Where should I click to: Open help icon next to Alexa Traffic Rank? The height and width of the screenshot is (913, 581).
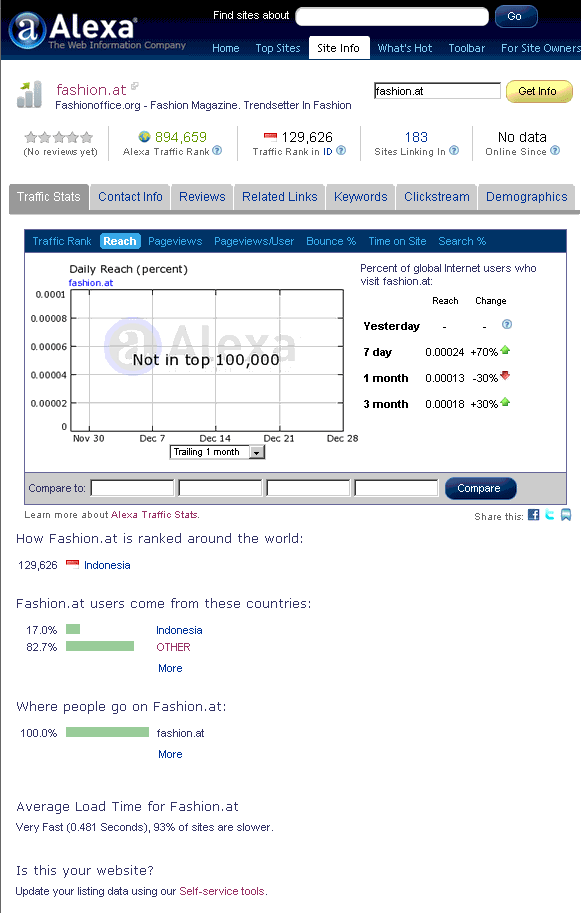[x=217, y=150]
